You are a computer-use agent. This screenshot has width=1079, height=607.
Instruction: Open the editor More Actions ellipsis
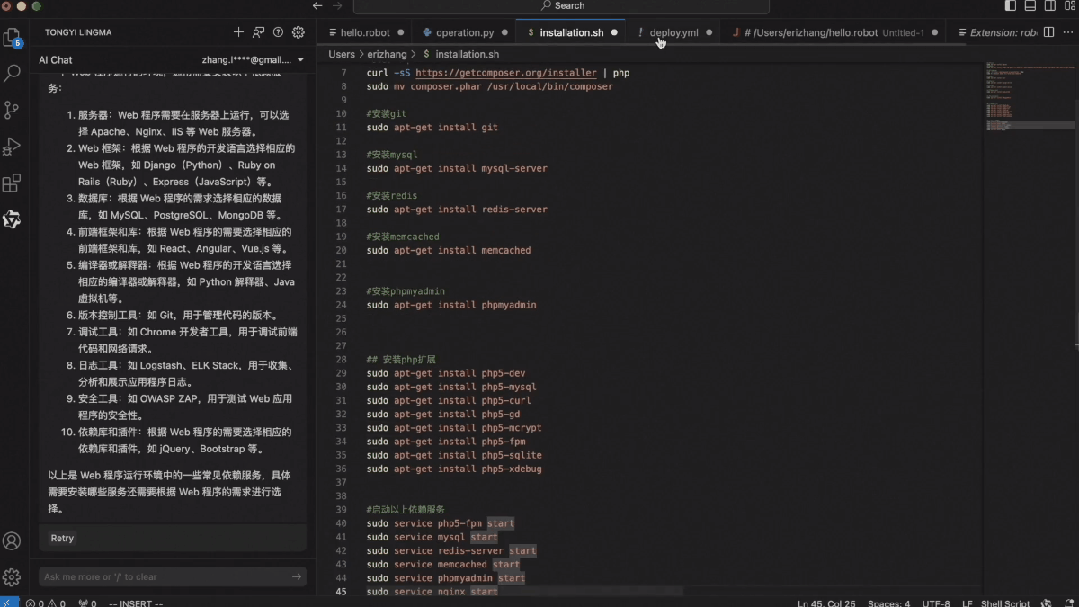(x=1068, y=32)
